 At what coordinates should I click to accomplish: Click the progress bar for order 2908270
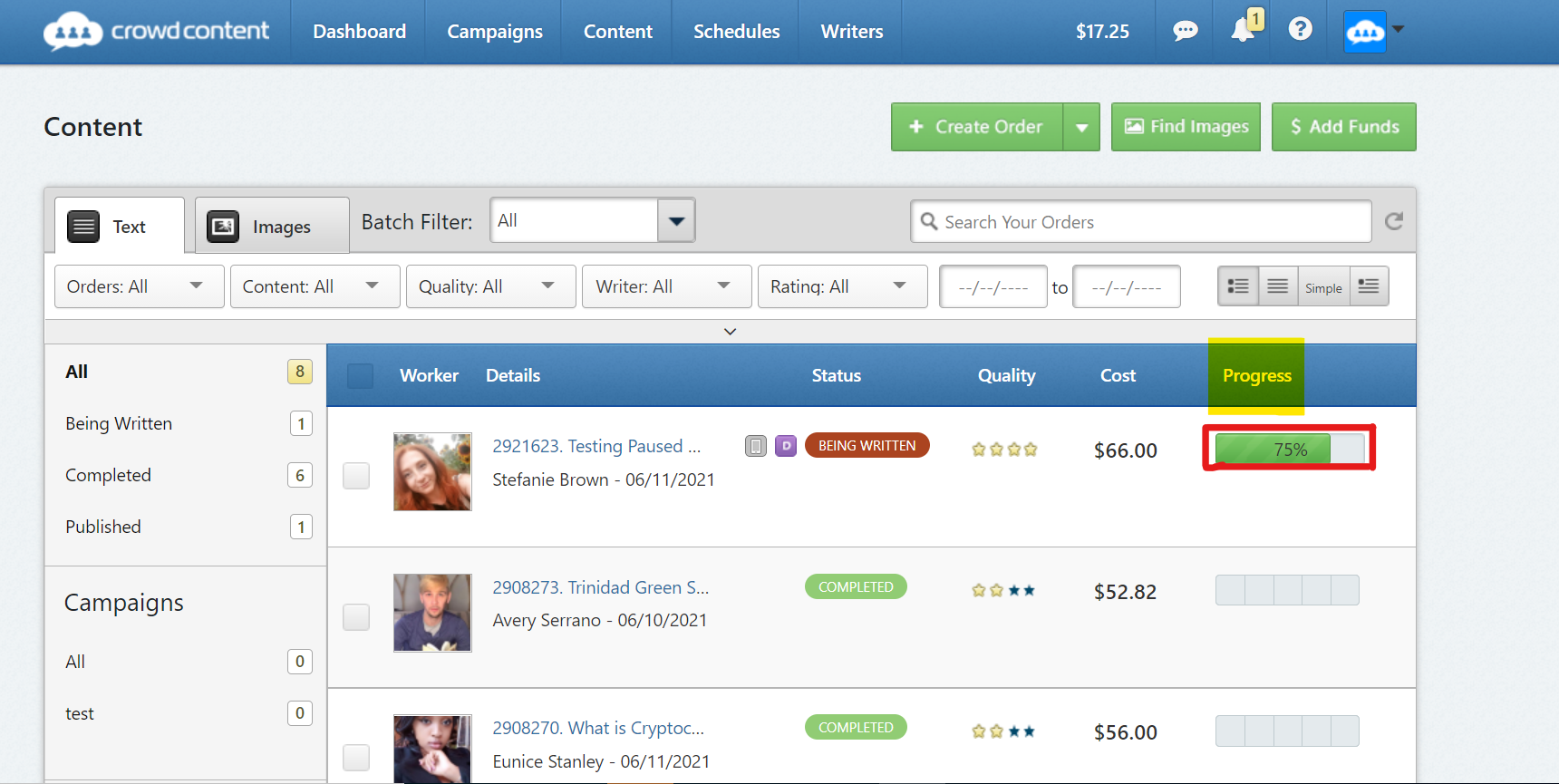[1287, 731]
